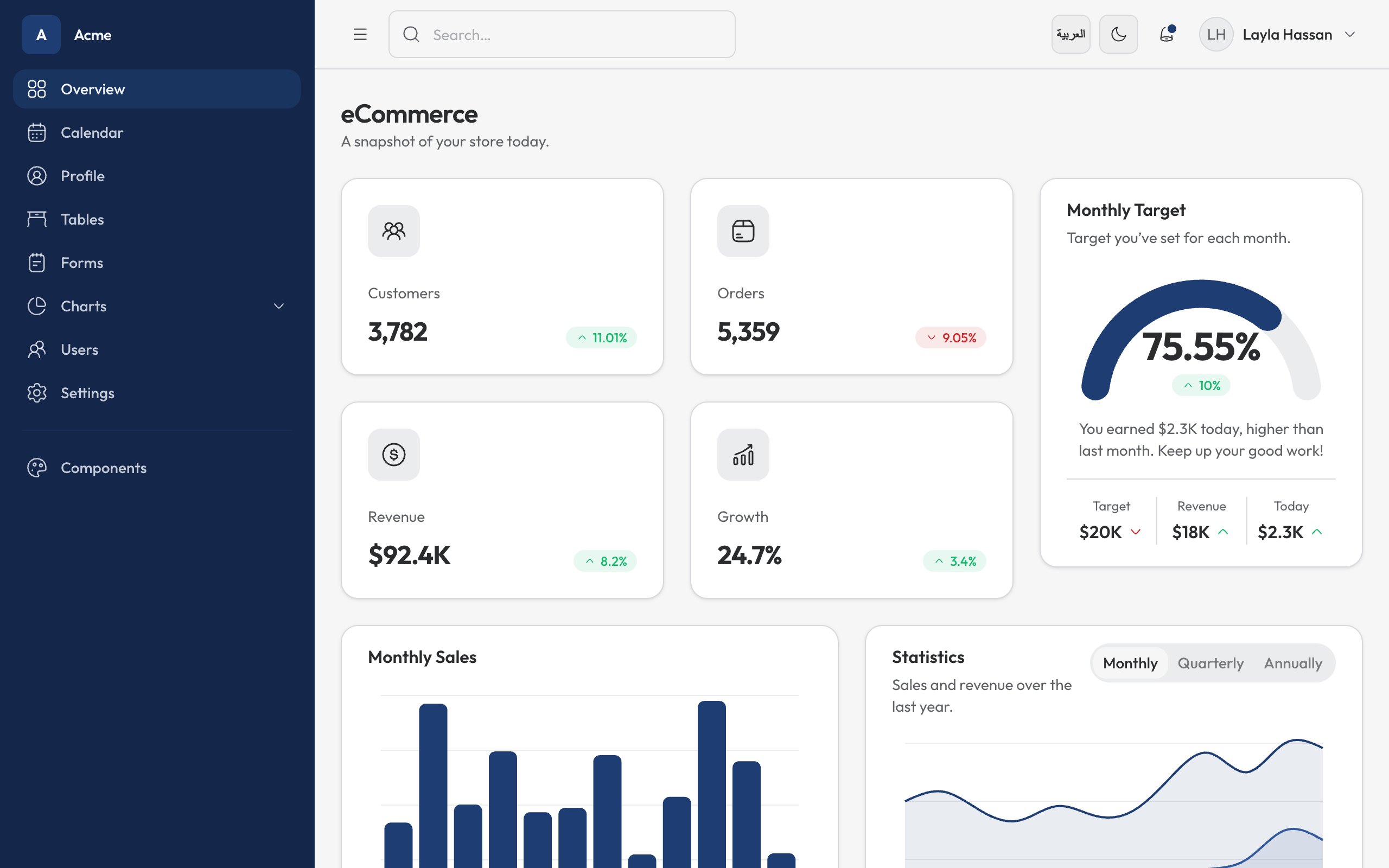Click the LH user avatar
The width and height of the screenshot is (1389, 868).
1216,34
